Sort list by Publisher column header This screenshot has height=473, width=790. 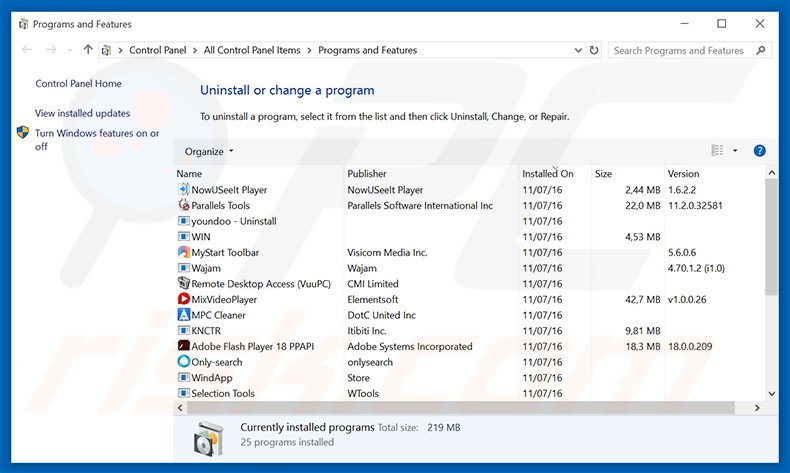pos(367,173)
